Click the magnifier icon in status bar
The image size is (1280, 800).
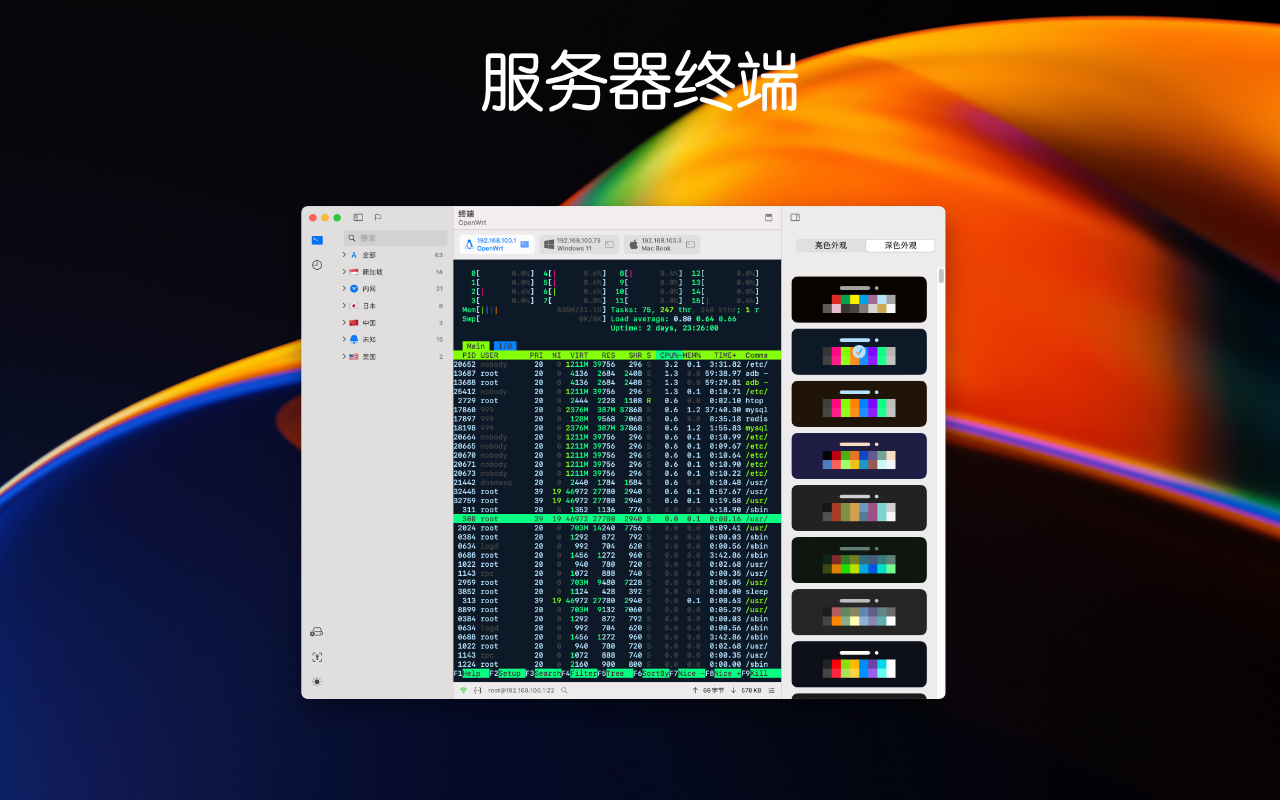click(564, 690)
